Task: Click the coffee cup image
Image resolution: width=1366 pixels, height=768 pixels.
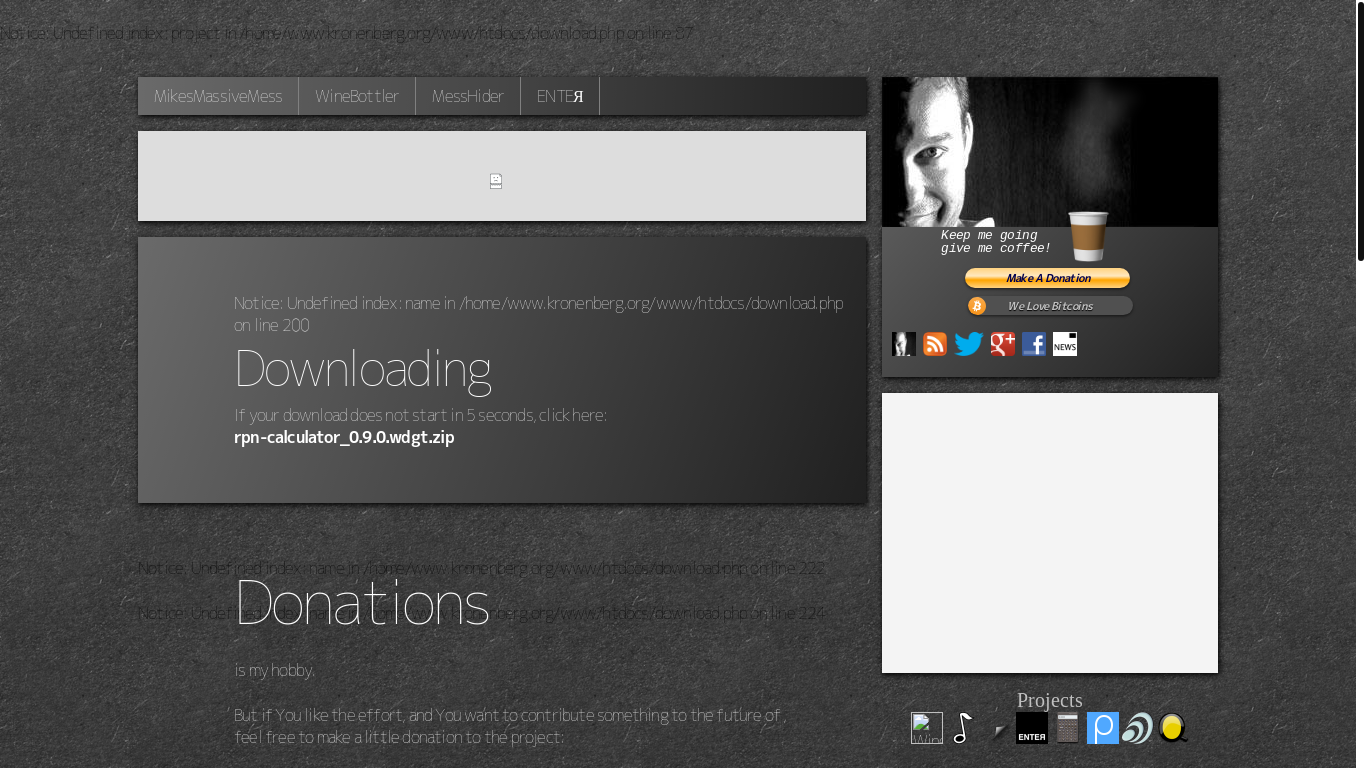Action: 1088,236
